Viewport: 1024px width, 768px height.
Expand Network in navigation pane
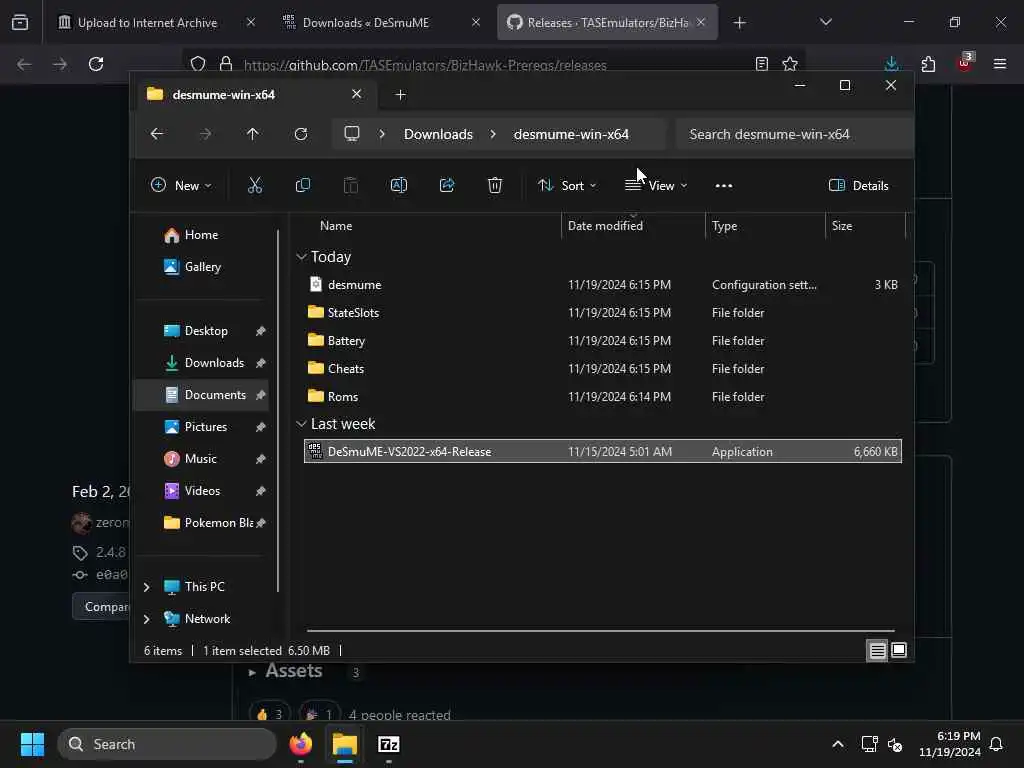pos(147,619)
